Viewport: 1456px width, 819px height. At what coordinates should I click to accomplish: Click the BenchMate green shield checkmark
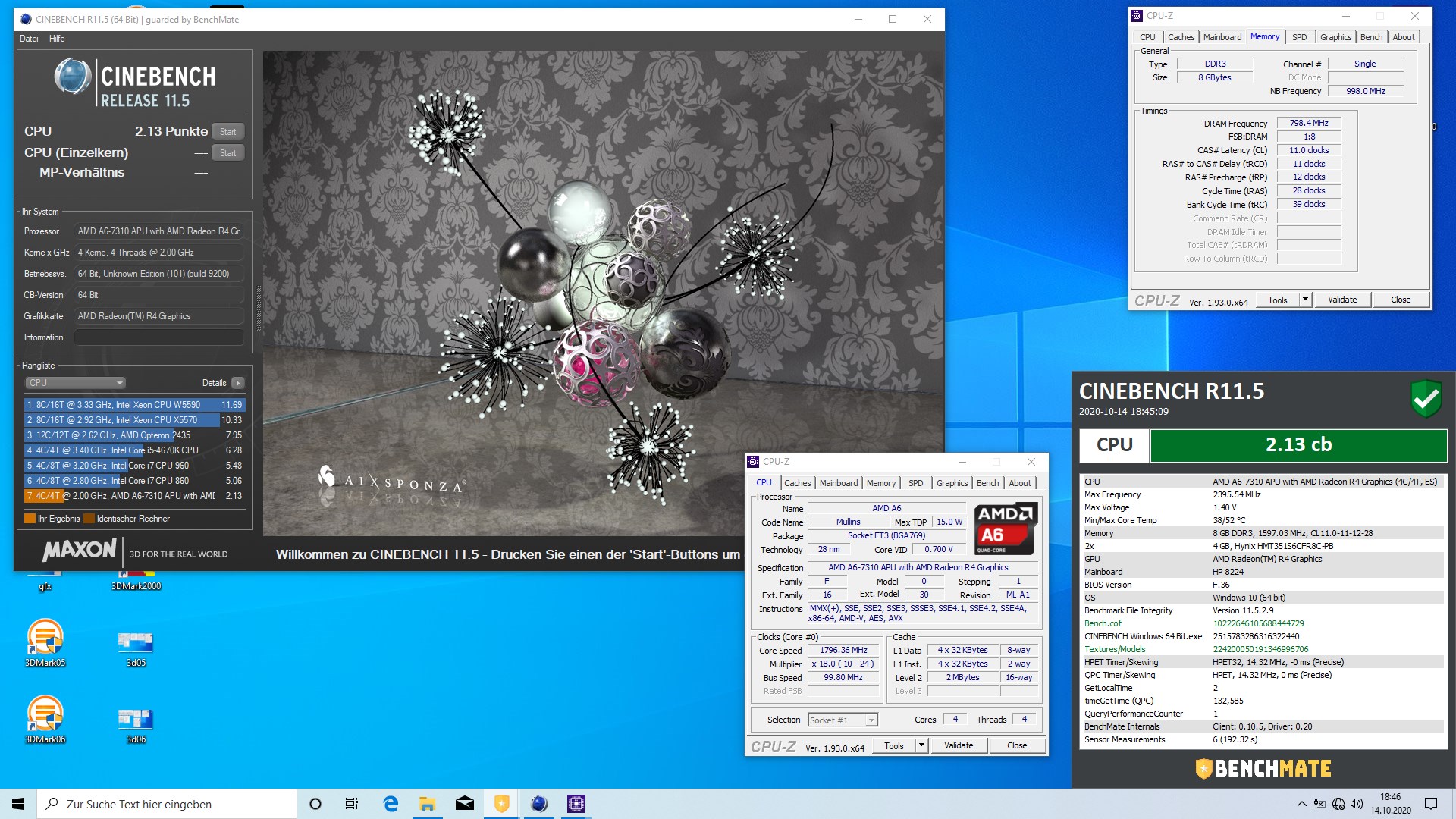[x=1426, y=398]
